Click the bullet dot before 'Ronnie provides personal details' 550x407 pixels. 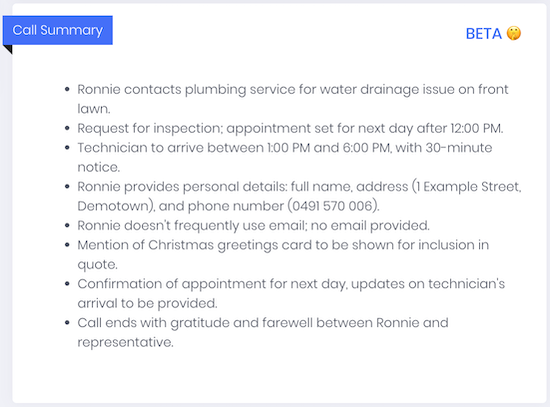tap(67, 186)
